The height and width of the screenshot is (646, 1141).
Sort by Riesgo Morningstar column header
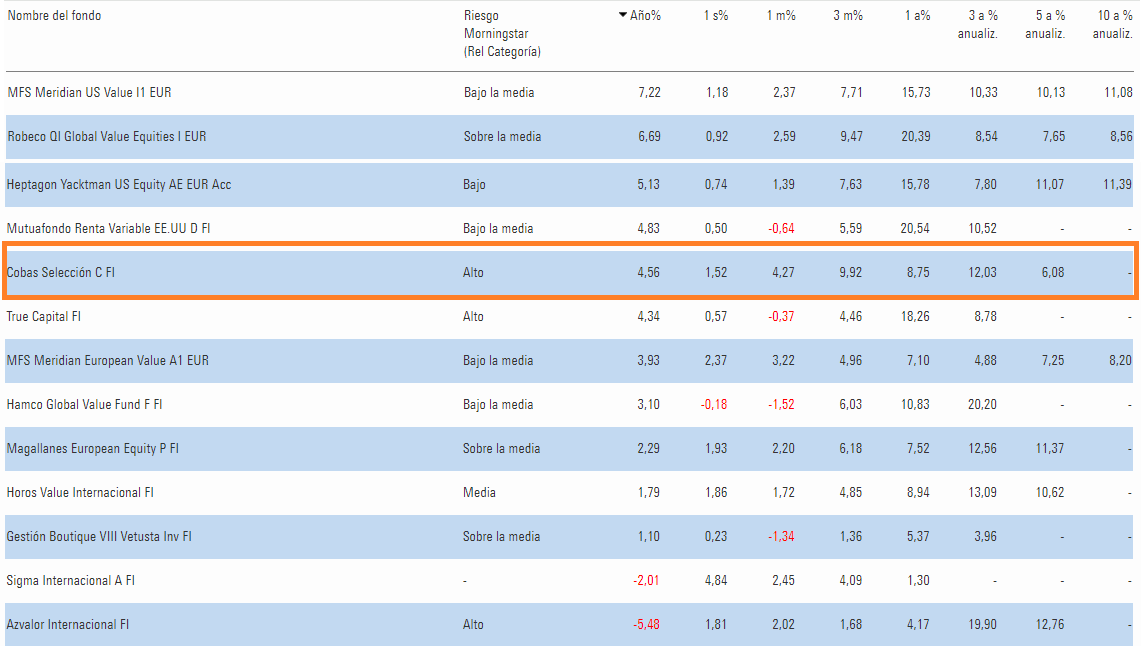(x=502, y=33)
